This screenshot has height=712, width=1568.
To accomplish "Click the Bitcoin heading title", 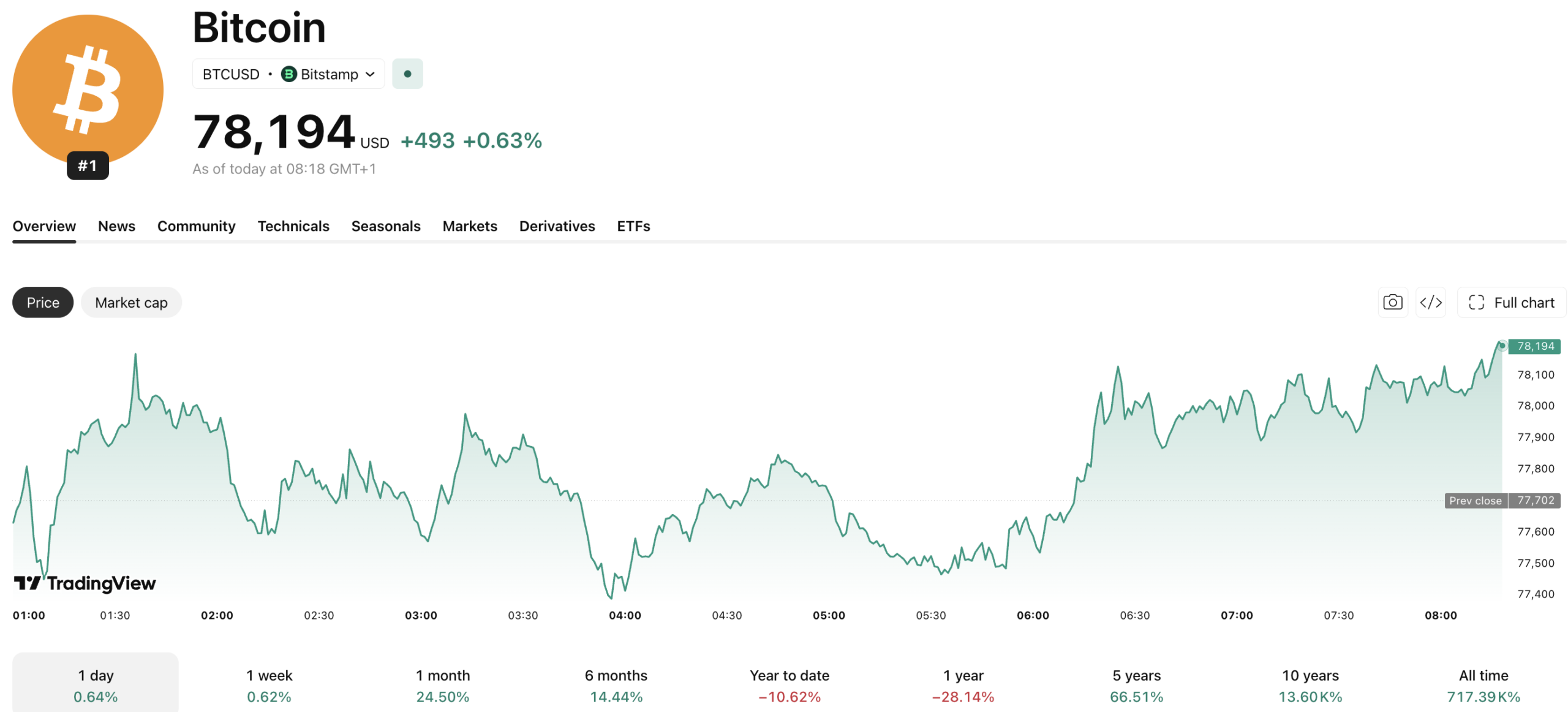I will [x=259, y=27].
